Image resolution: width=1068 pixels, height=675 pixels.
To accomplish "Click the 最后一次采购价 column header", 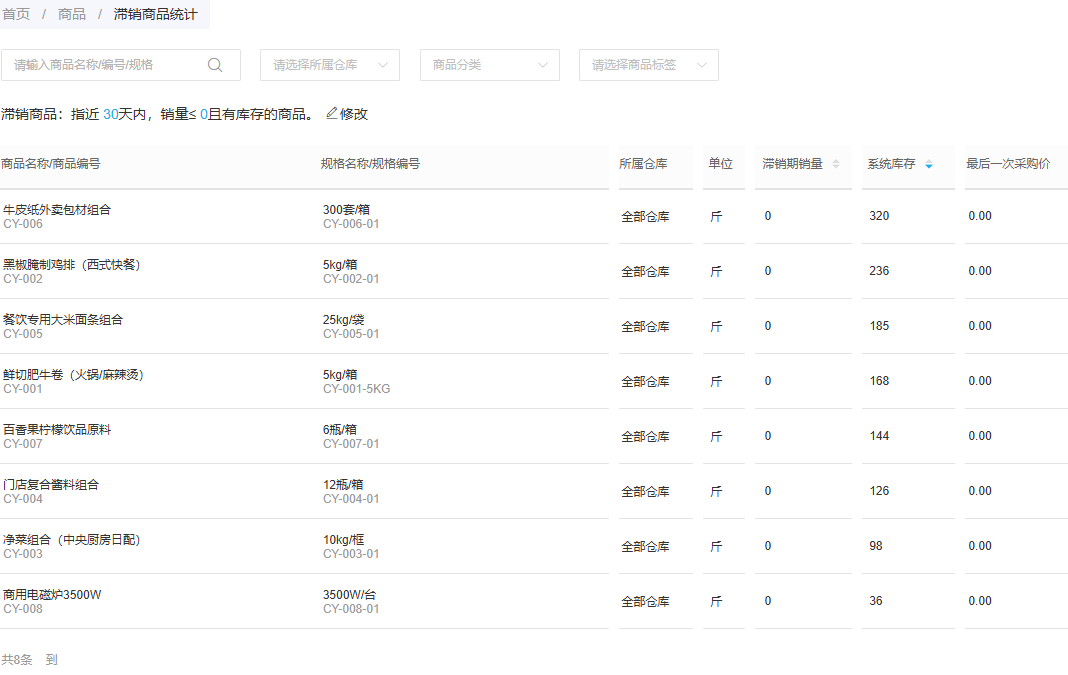I will click(1008, 163).
